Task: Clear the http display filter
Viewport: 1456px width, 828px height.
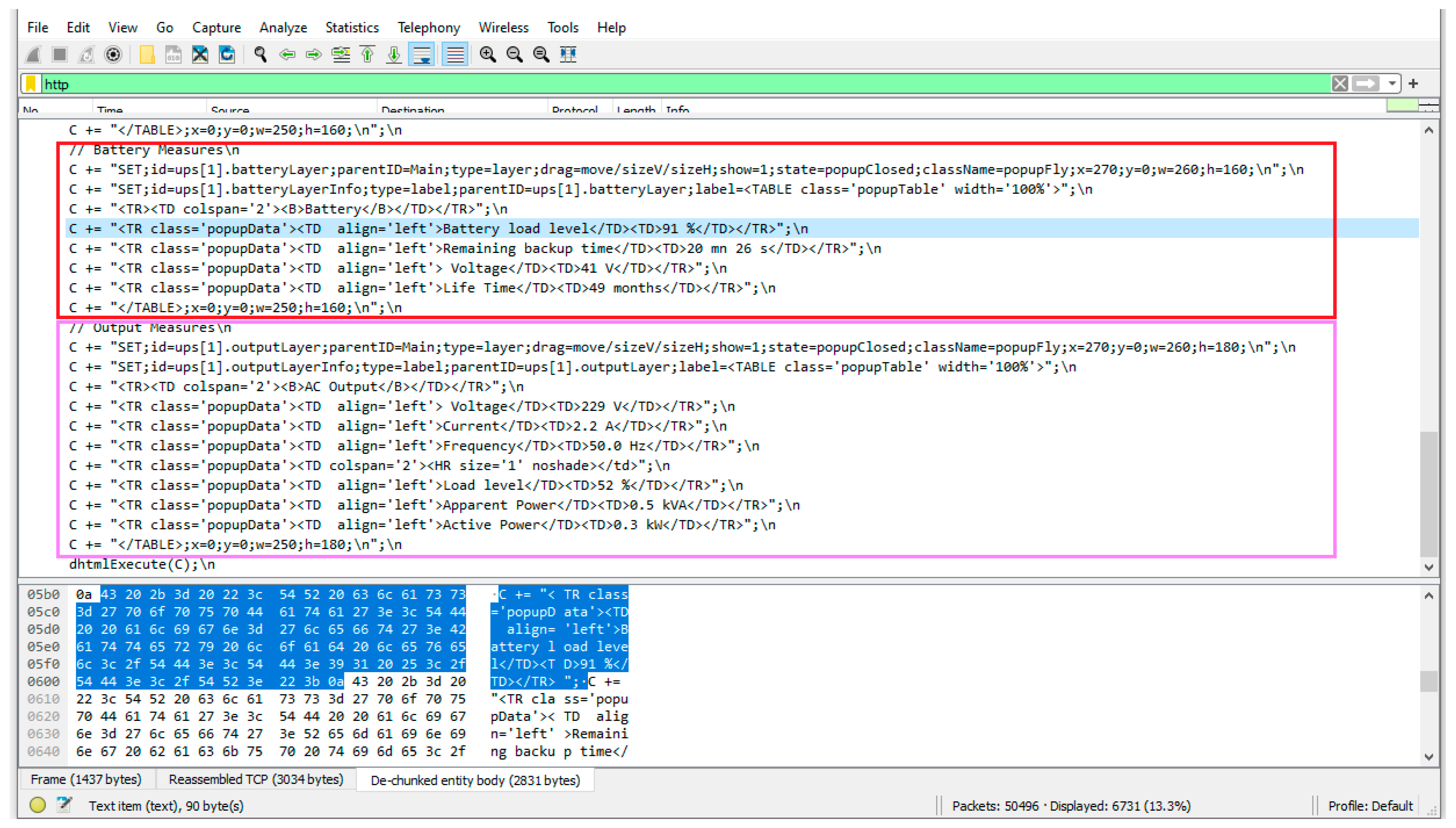Action: click(1339, 84)
